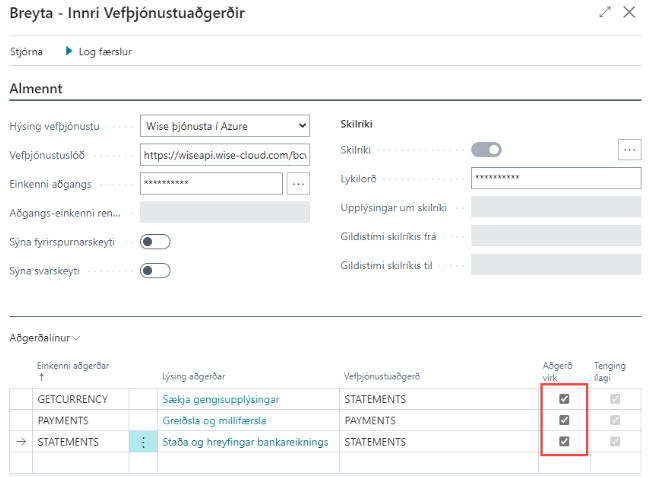Click the Log færslur play icon
Viewport: 651px width, 477px height.
(x=69, y=51)
